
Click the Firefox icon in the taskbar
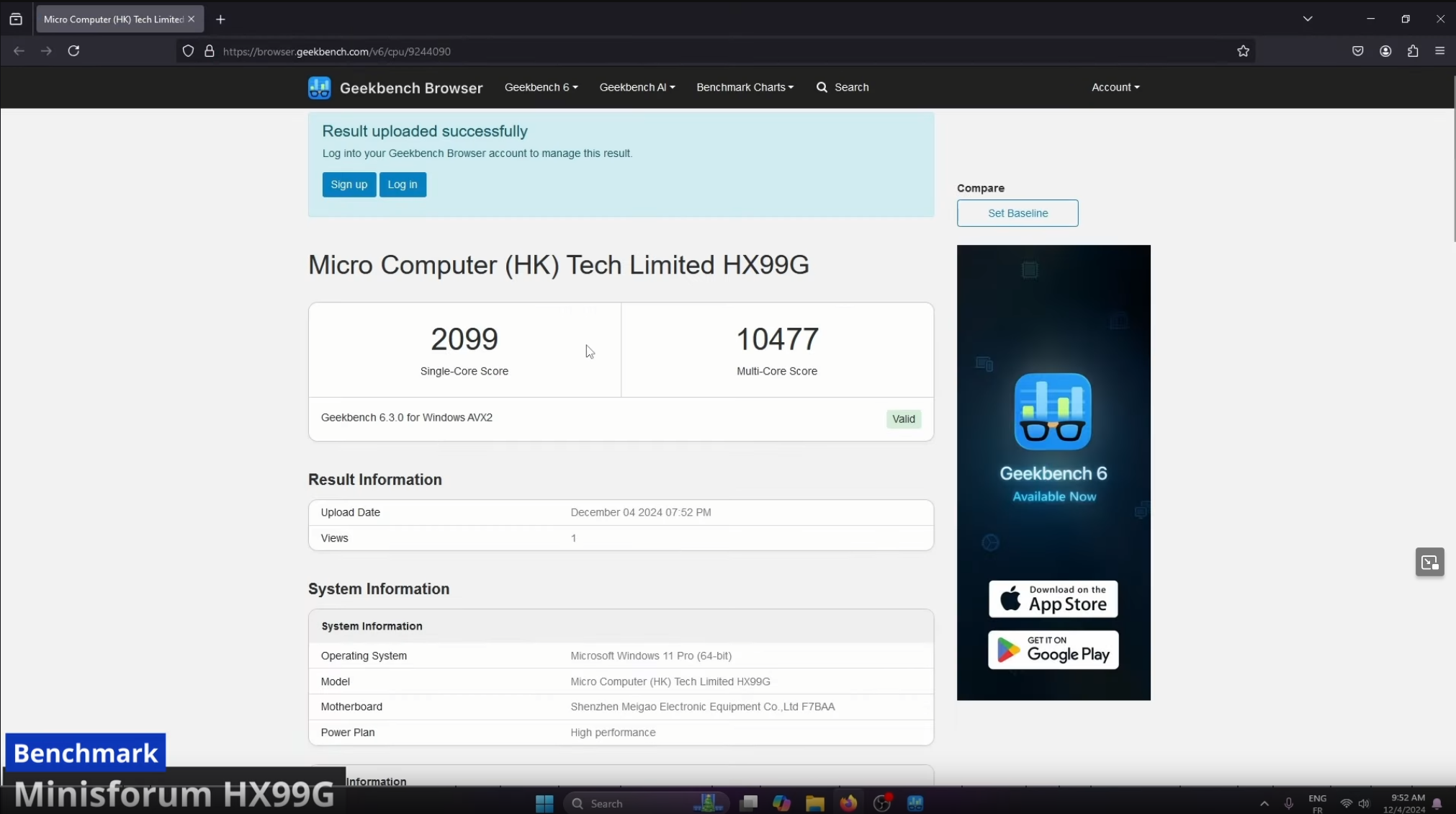tap(848, 802)
